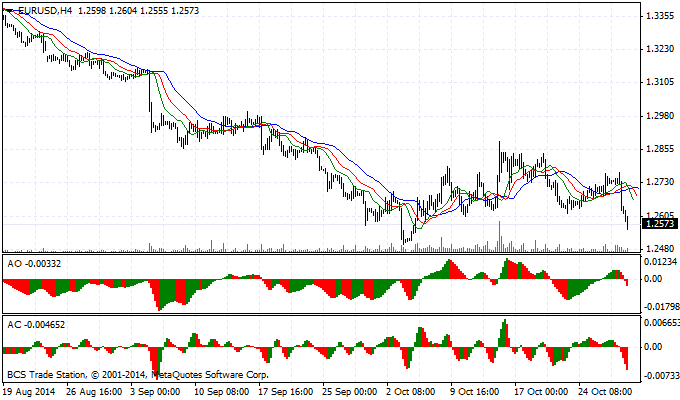The height and width of the screenshot is (400, 680).
Task: Click the BCS Trade Station copyright text
Action: coord(138,374)
